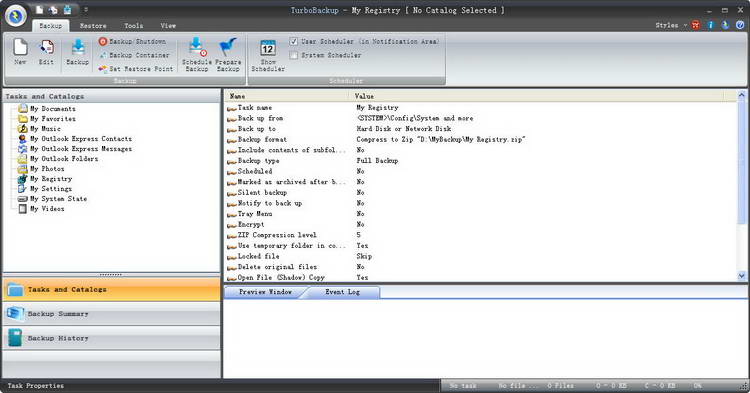Choose Backup Container in the ribbon
750x393 pixels.
(x=134, y=55)
